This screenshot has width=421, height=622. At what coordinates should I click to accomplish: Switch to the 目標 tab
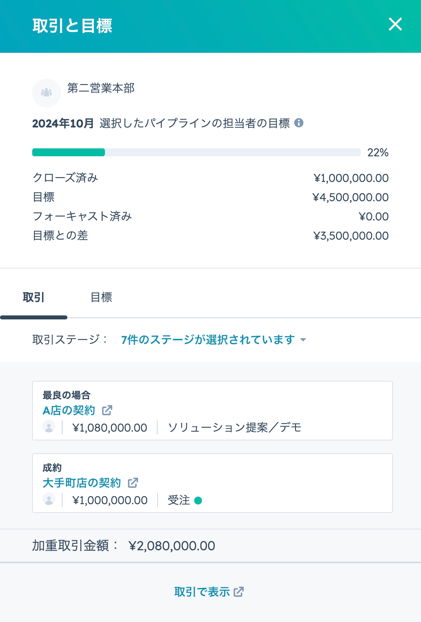(x=101, y=298)
